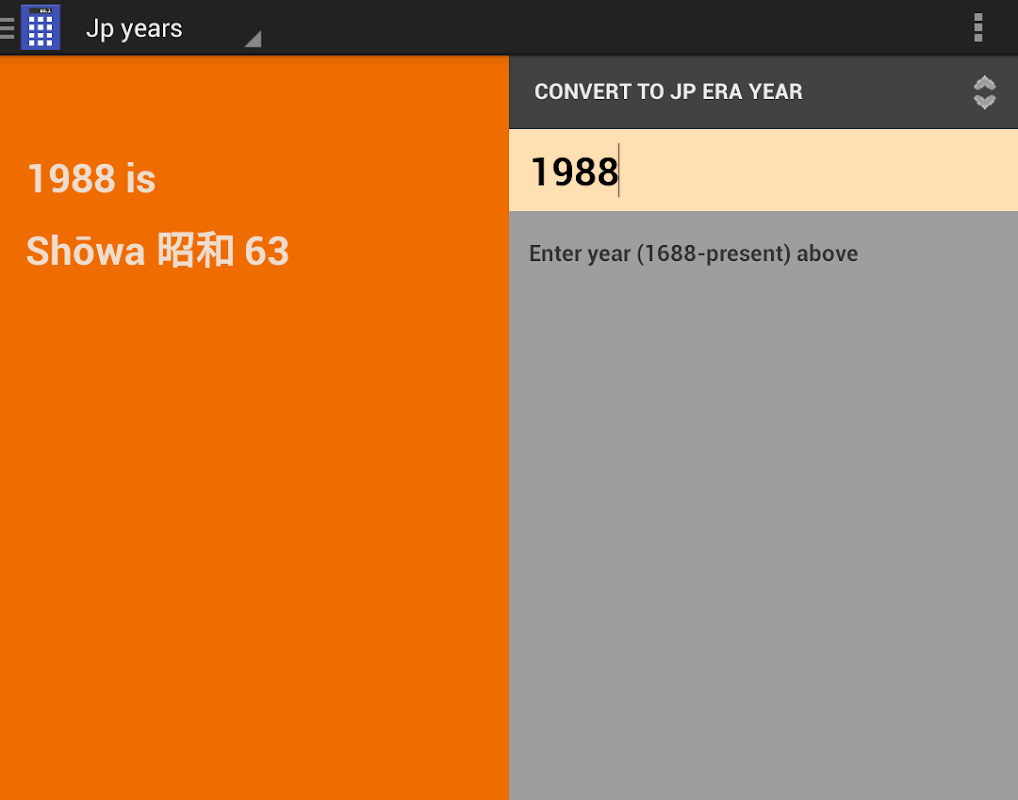Click the 'Enter year (1688-present) above' hint
This screenshot has height=800, width=1018.
point(693,253)
